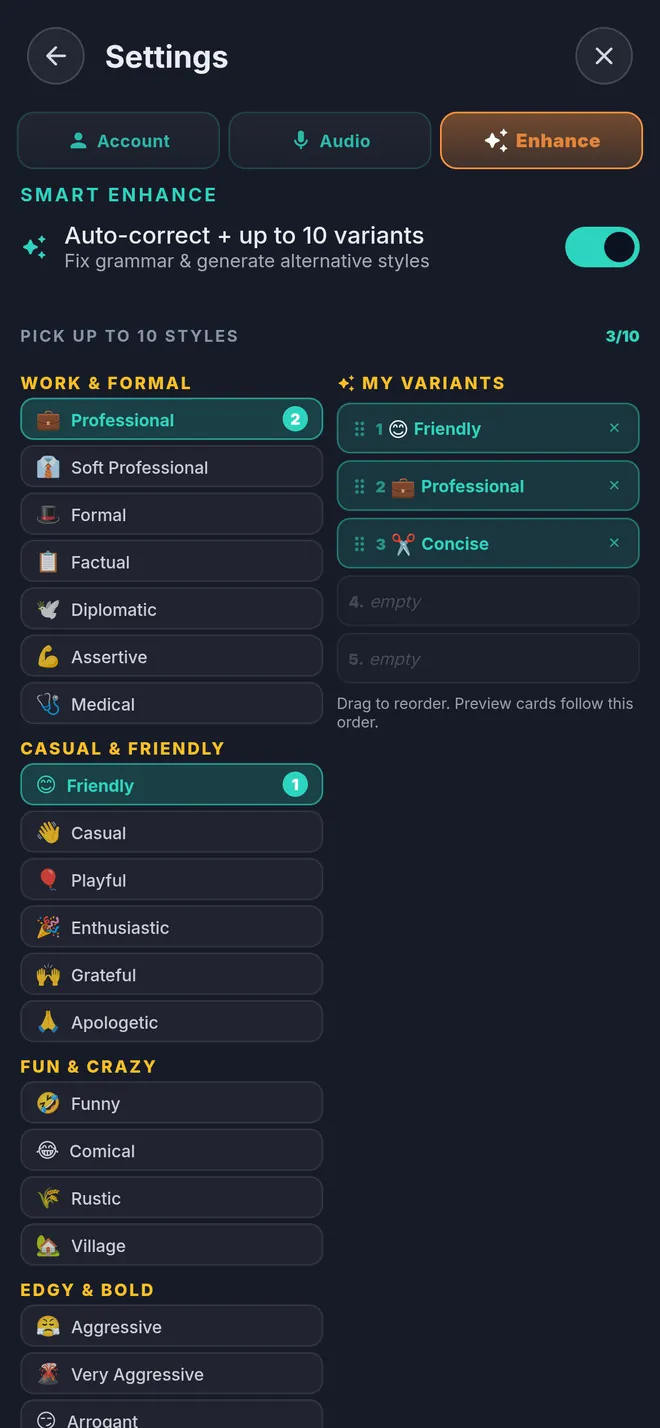Image resolution: width=660 pixels, height=1428 pixels.
Task: Select the Very Aggressive style
Action: [x=172, y=1374]
